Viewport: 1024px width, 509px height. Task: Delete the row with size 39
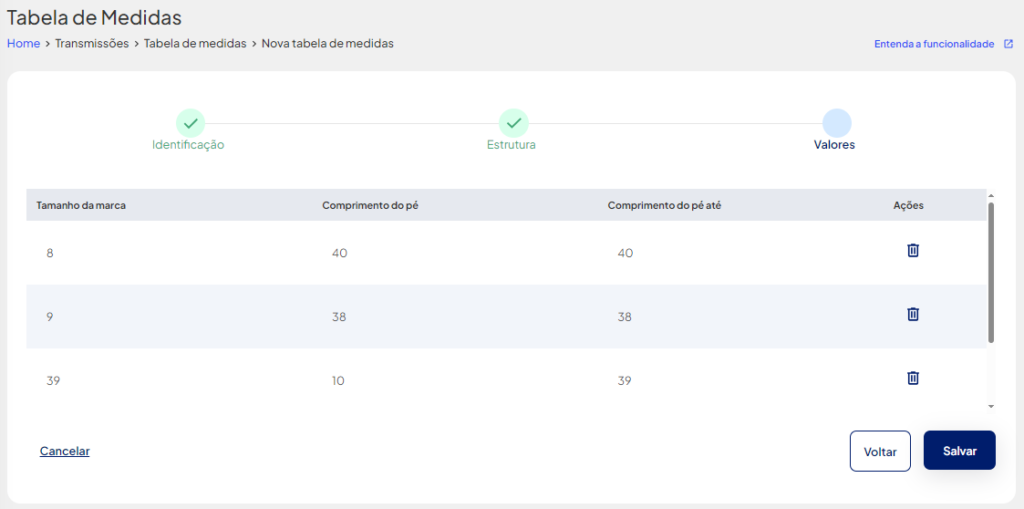pos(913,378)
